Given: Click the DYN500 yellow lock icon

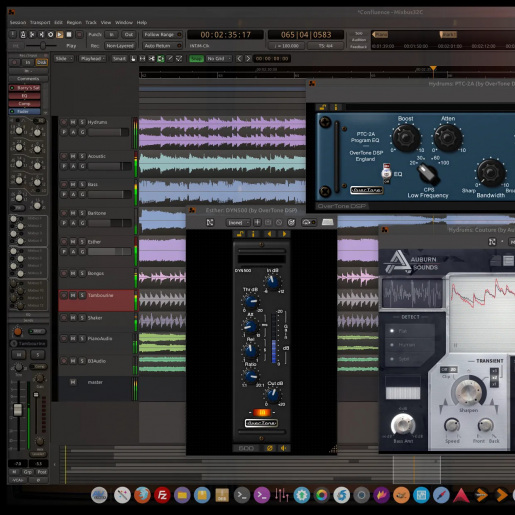Looking at the screenshot, I should [240, 234].
